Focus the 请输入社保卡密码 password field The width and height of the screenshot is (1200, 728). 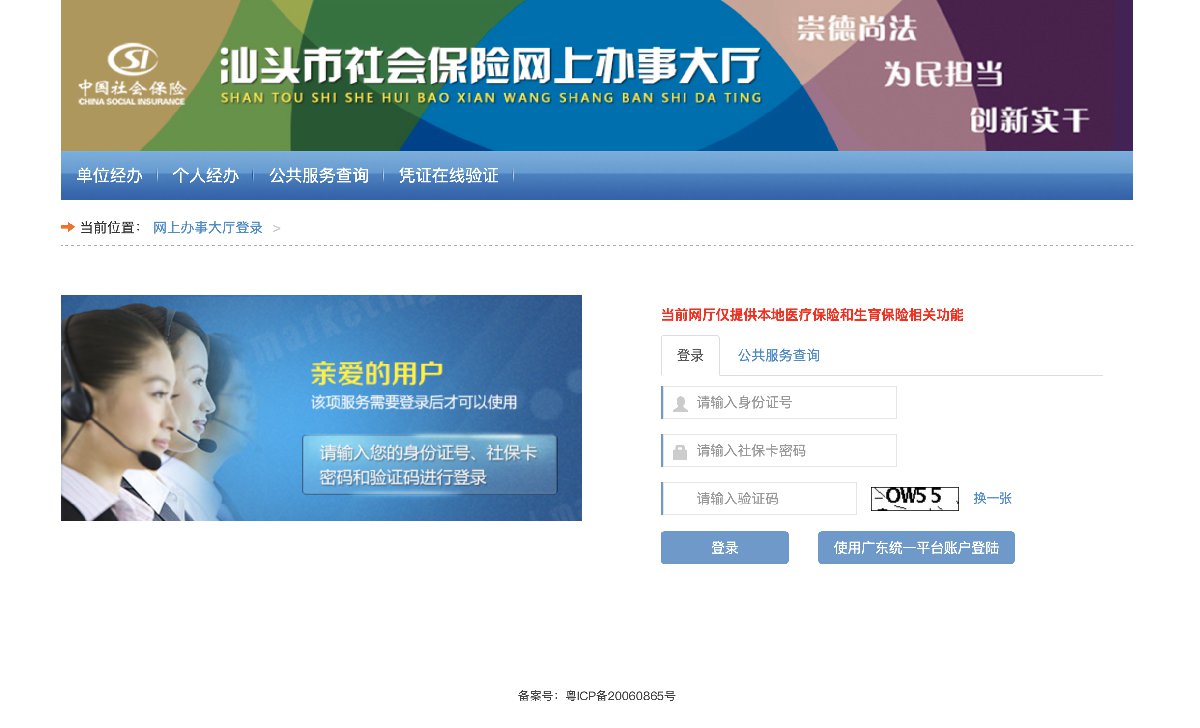pyautogui.click(x=790, y=451)
